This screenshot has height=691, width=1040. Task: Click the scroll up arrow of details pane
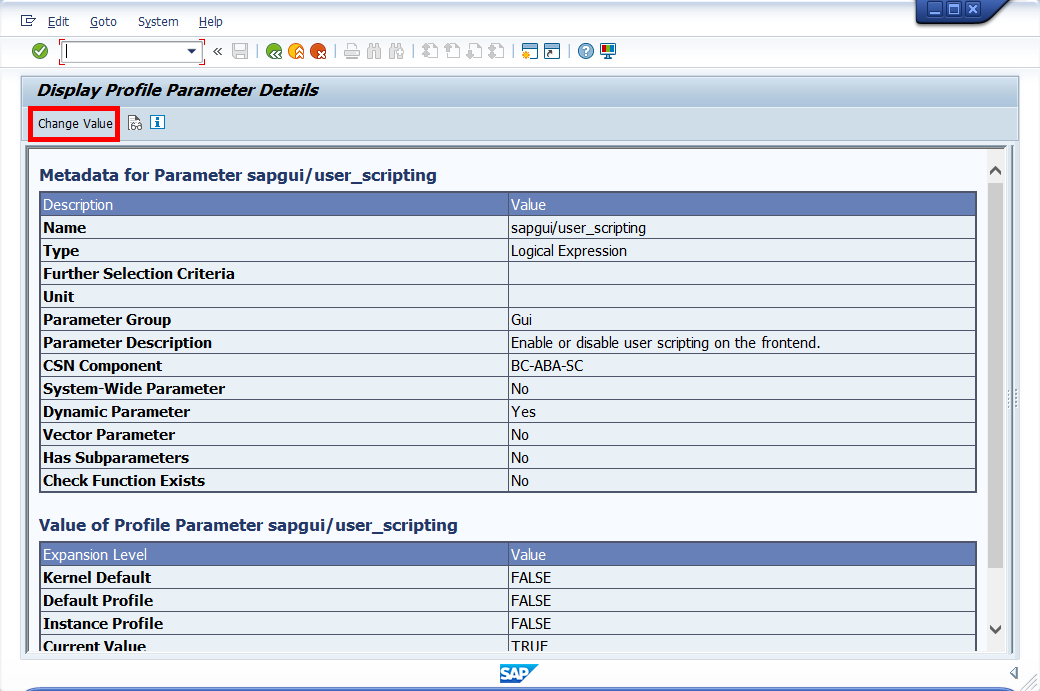995,171
